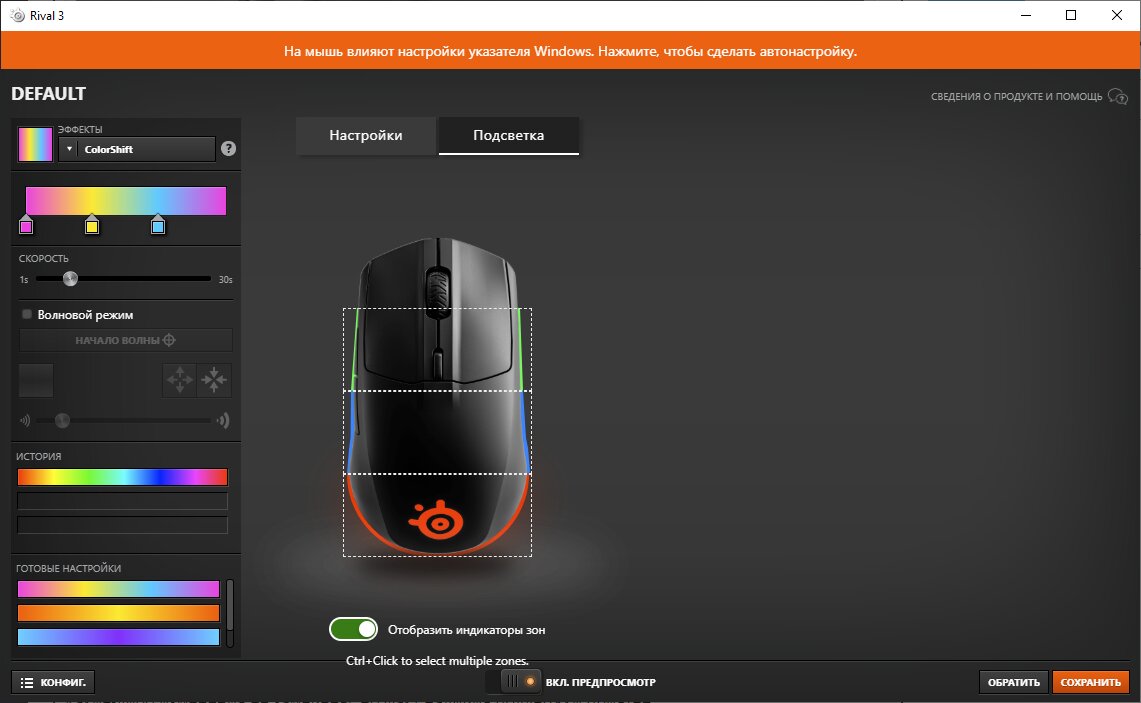The image size is (1141, 703).
Task: Enable the Волновой режим checkbox
Action: coord(27,314)
